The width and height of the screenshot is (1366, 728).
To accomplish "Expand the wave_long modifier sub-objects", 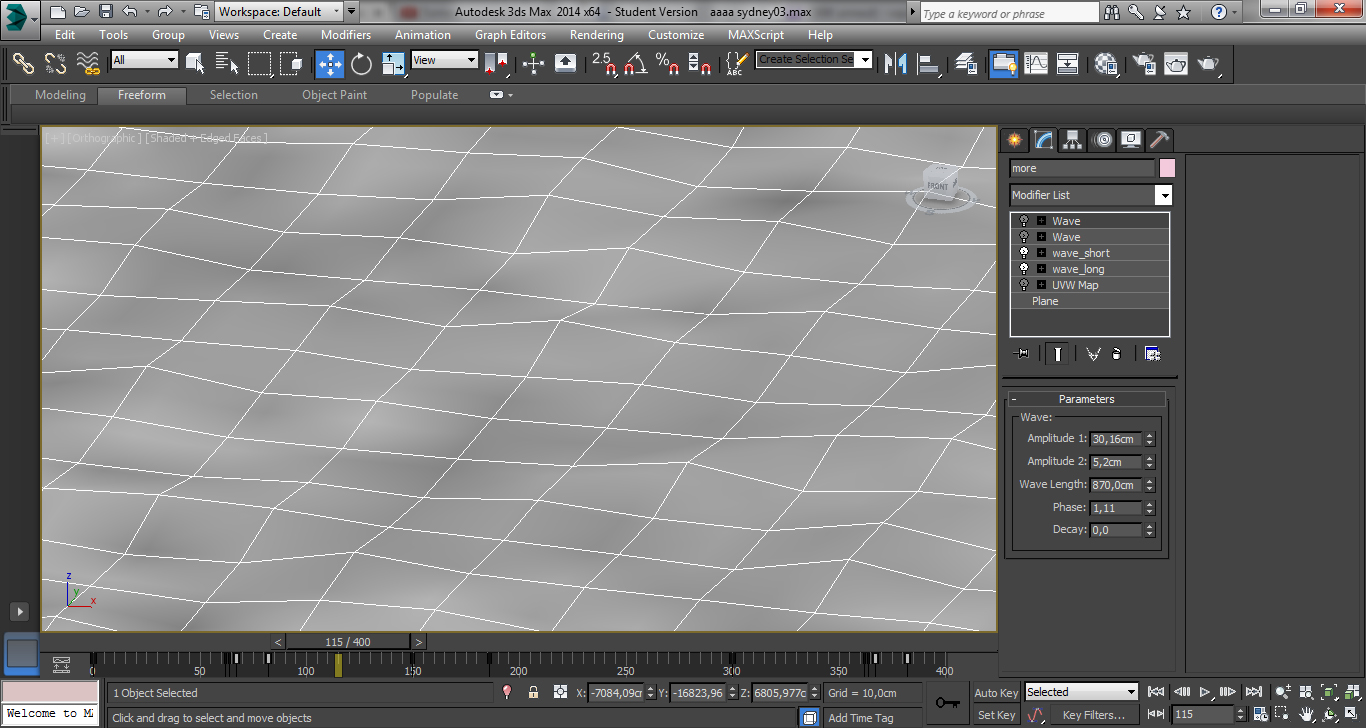I will pyautogui.click(x=1041, y=269).
